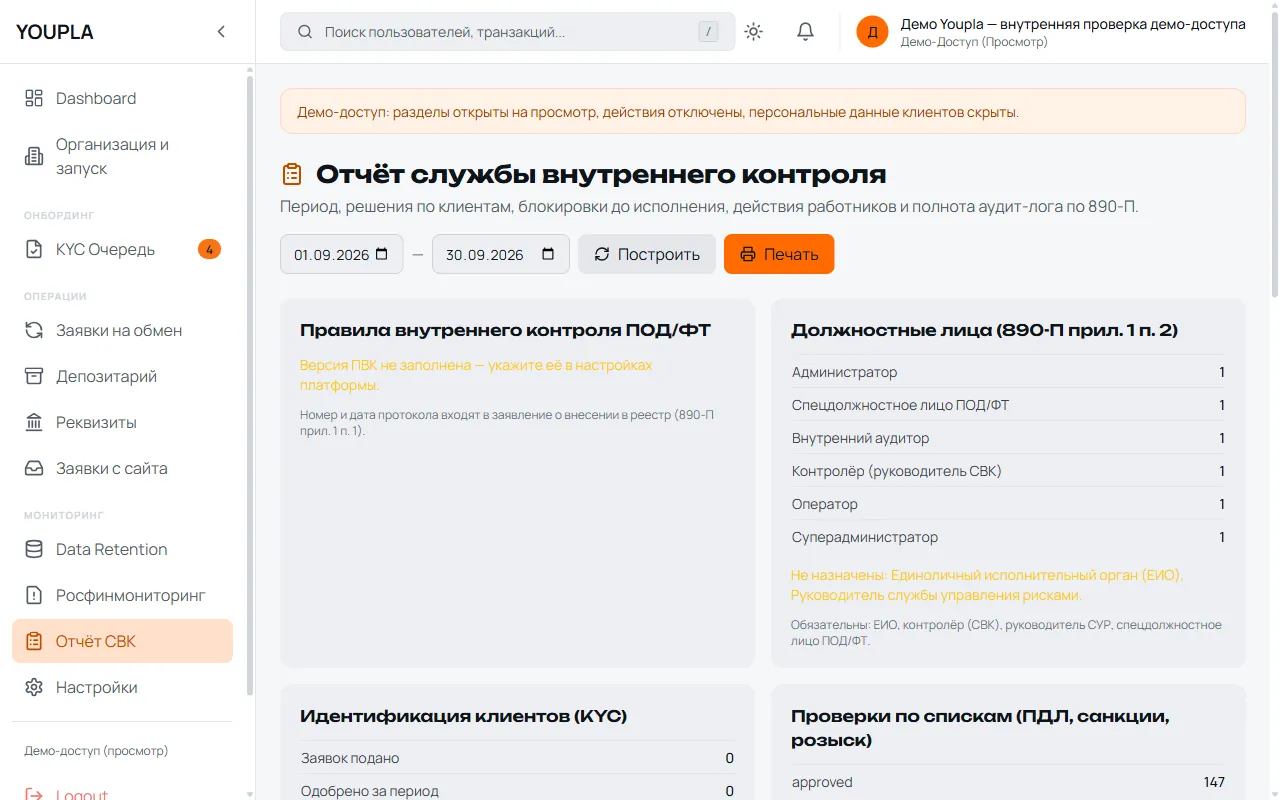The image size is (1280, 800).
Task: Click the database icon for Data Retention
Action: pyautogui.click(x=34, y=549)
